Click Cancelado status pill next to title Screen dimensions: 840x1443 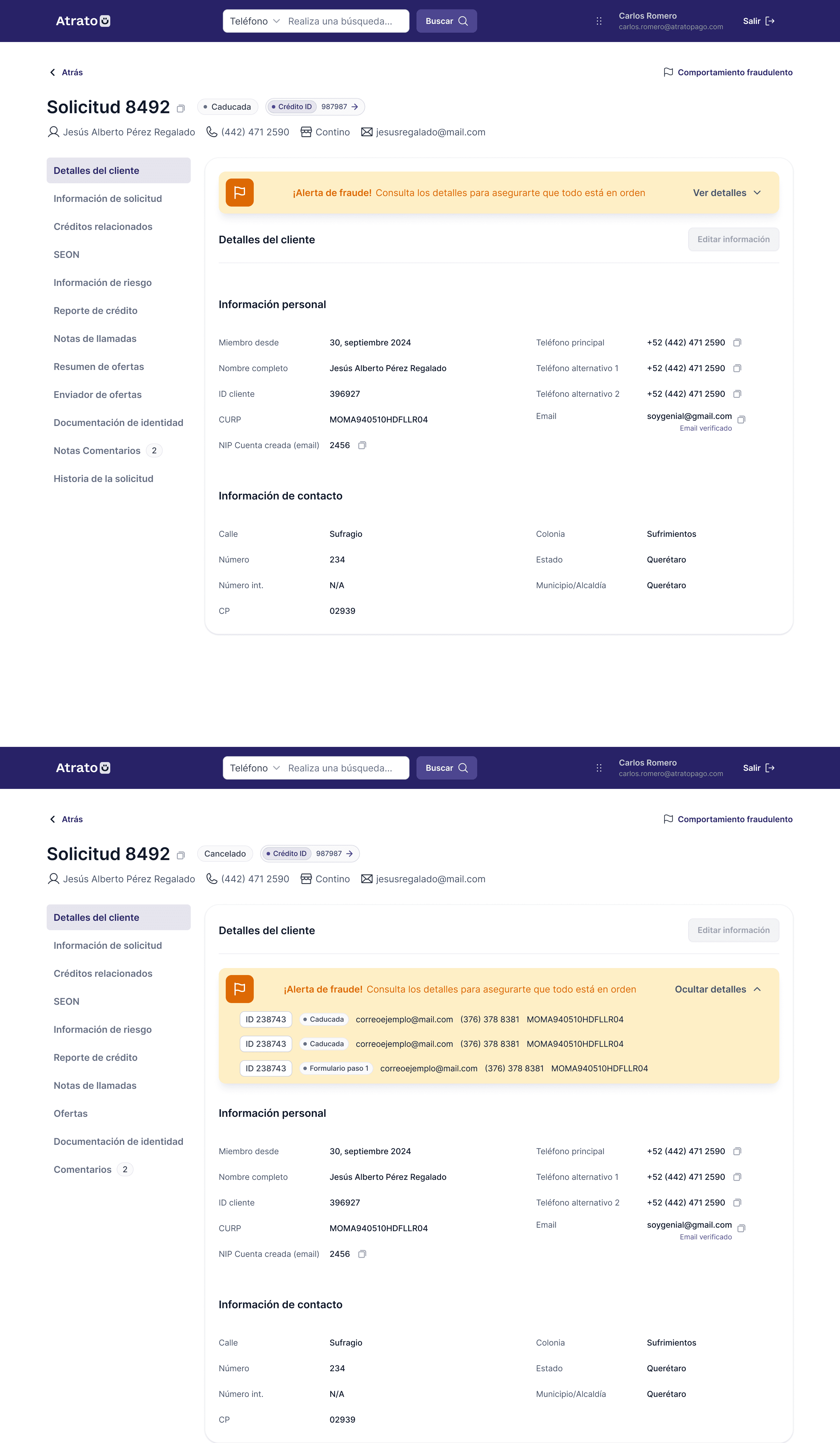225,853
